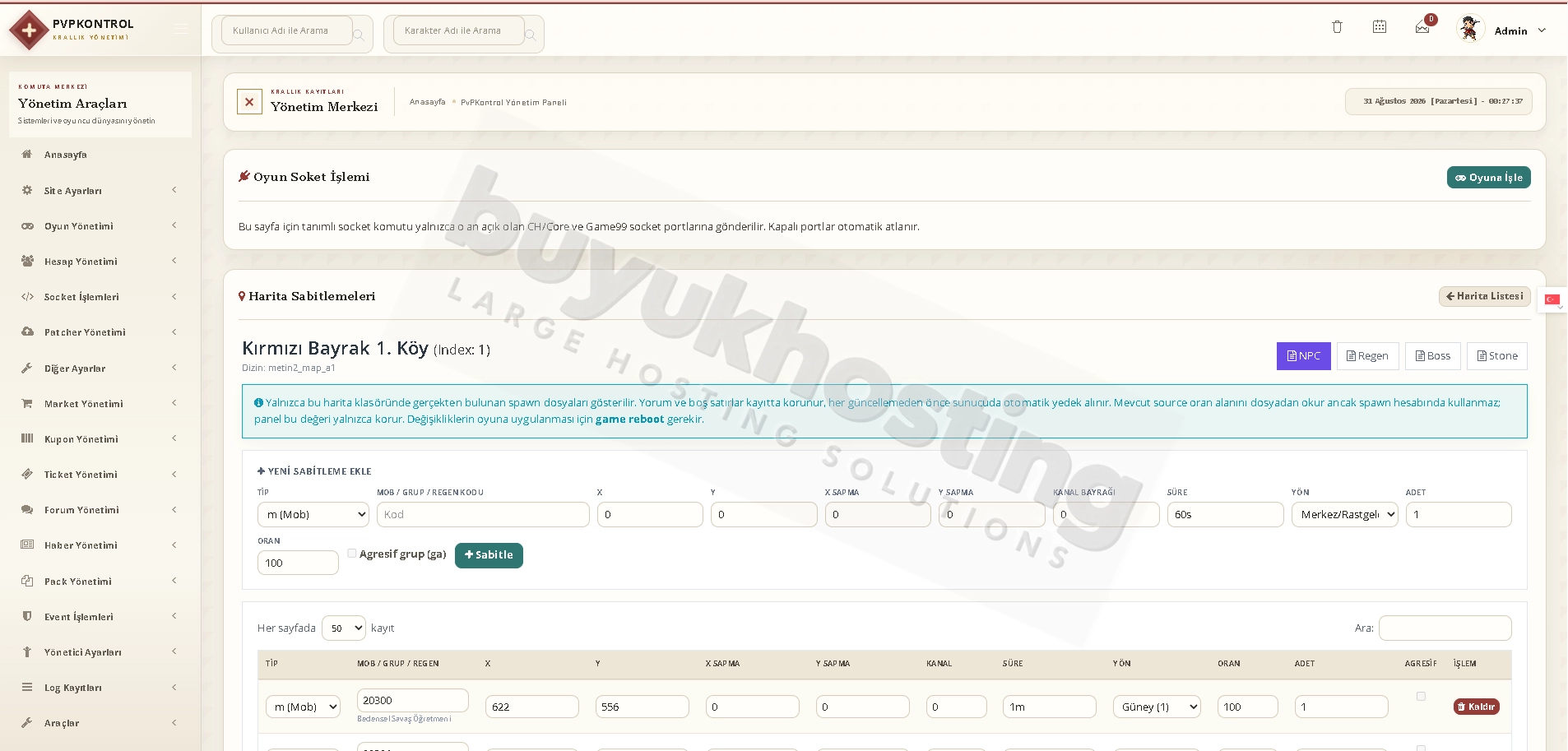1568x751 pixels.
Task: Click the Kupon Yönetimi barcode icon
Action: point(27,439)
